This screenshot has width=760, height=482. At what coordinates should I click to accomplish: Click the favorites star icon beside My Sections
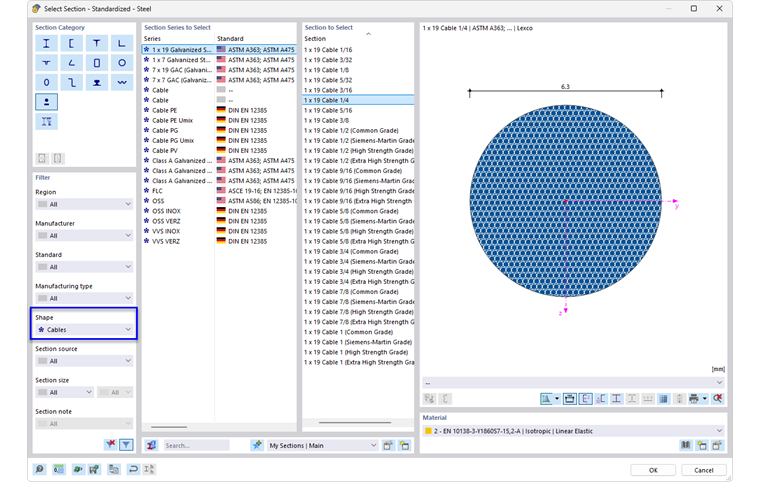coord(257,445)
